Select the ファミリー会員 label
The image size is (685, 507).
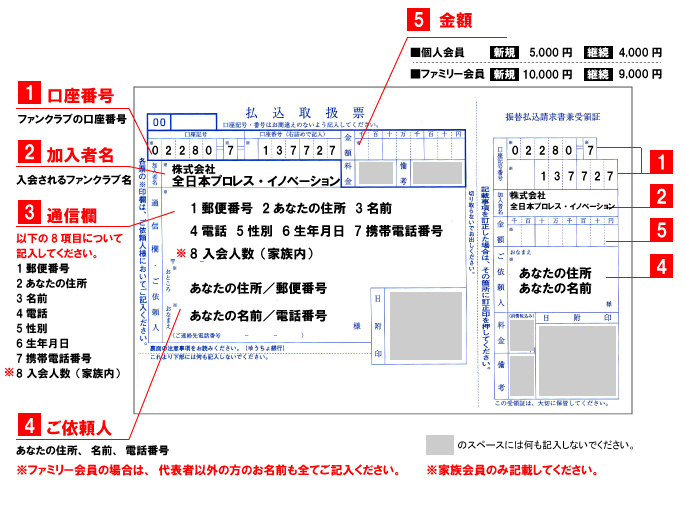tap(448, 74)
